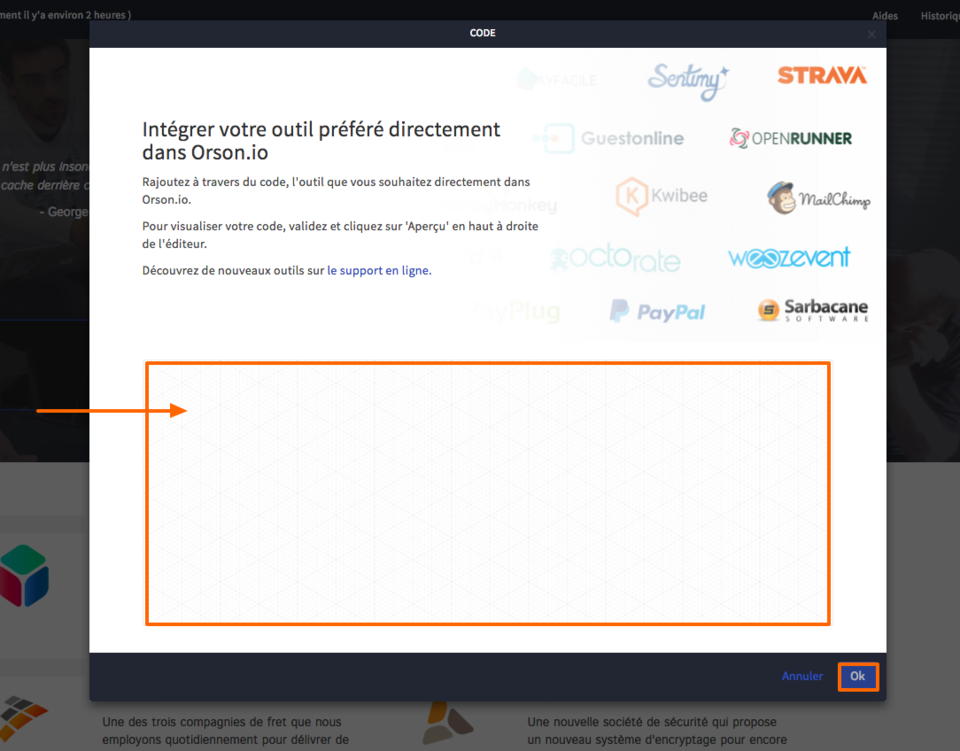Click the 'Pour visualiser votre code' paragraph
960x751 pixels.
point(340,234)
